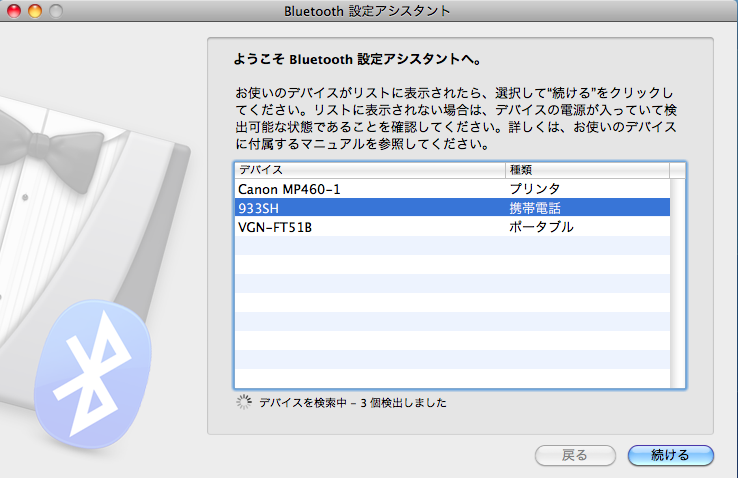Click the ようこそ Bluetooth 設定アシスタントへ heading
This screenshot has width=738, height=478.
tap(358, 60)
